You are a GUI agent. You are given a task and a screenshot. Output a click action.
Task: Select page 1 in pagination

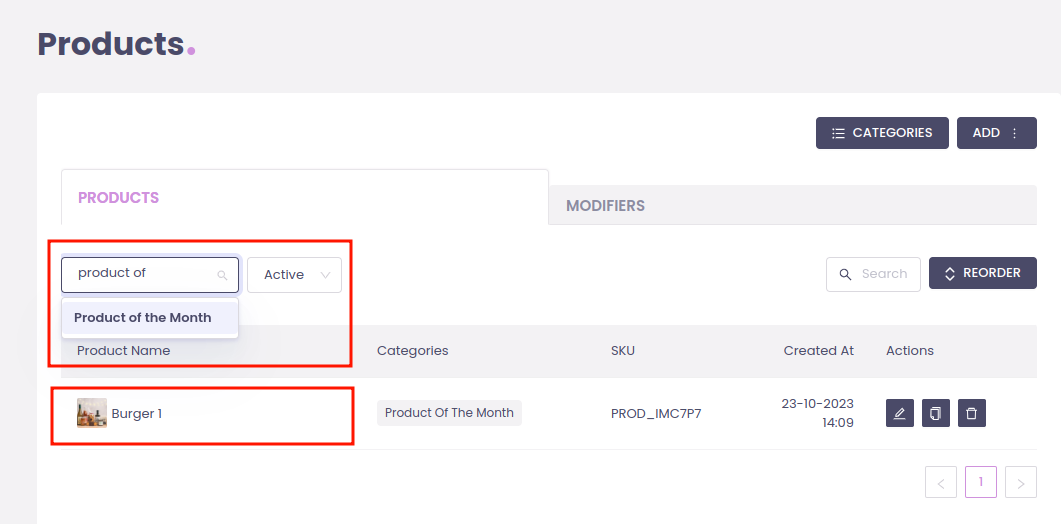point(980,482)
